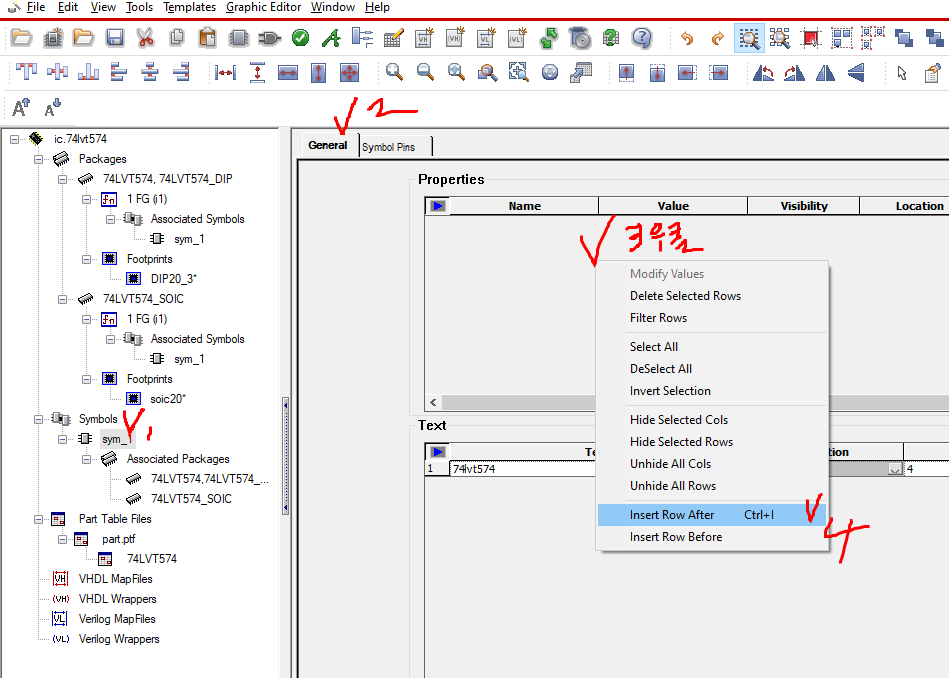Collapse the ic.74lvt574 root node
949x678 pixels.
pos(15,139)
